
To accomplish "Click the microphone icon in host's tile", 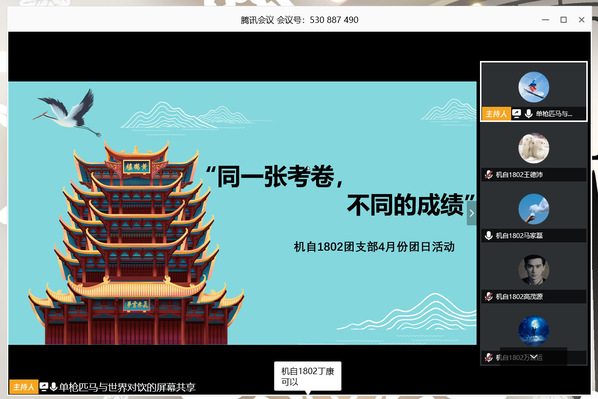I will (x=528, y=113).
